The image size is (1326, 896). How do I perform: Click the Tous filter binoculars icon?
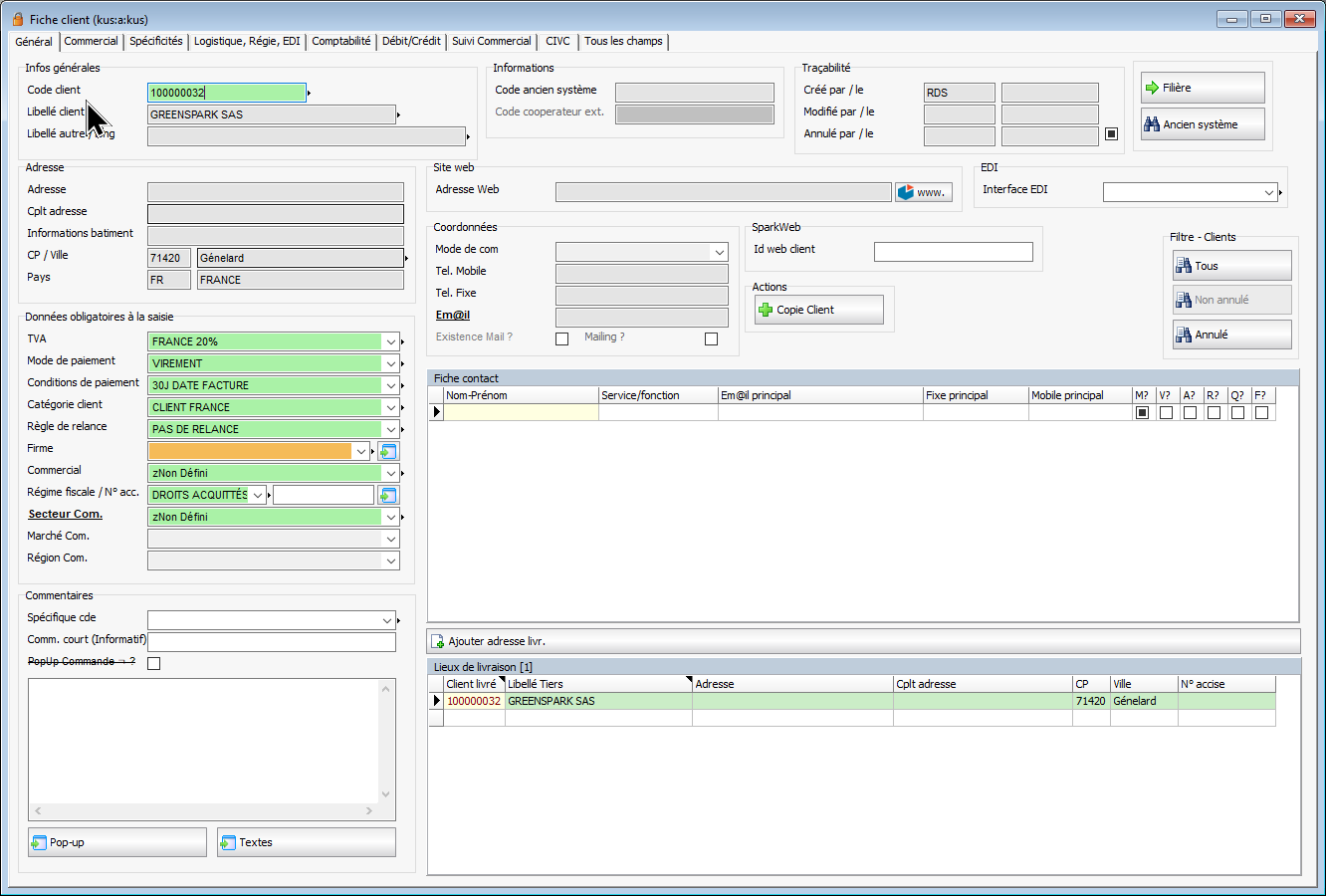point(1184,266)
